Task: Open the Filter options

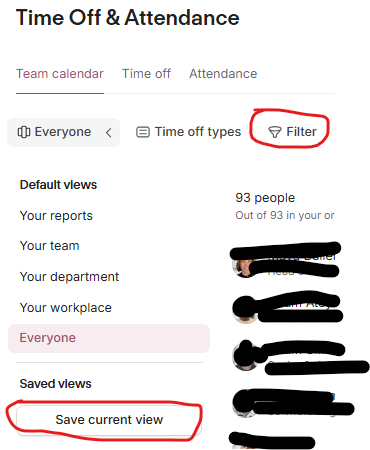Action: pos(292,132)
